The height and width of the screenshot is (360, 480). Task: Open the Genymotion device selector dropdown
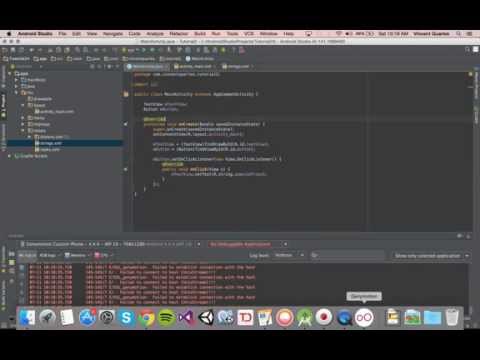pyautogui.click(x=111, y=244)
